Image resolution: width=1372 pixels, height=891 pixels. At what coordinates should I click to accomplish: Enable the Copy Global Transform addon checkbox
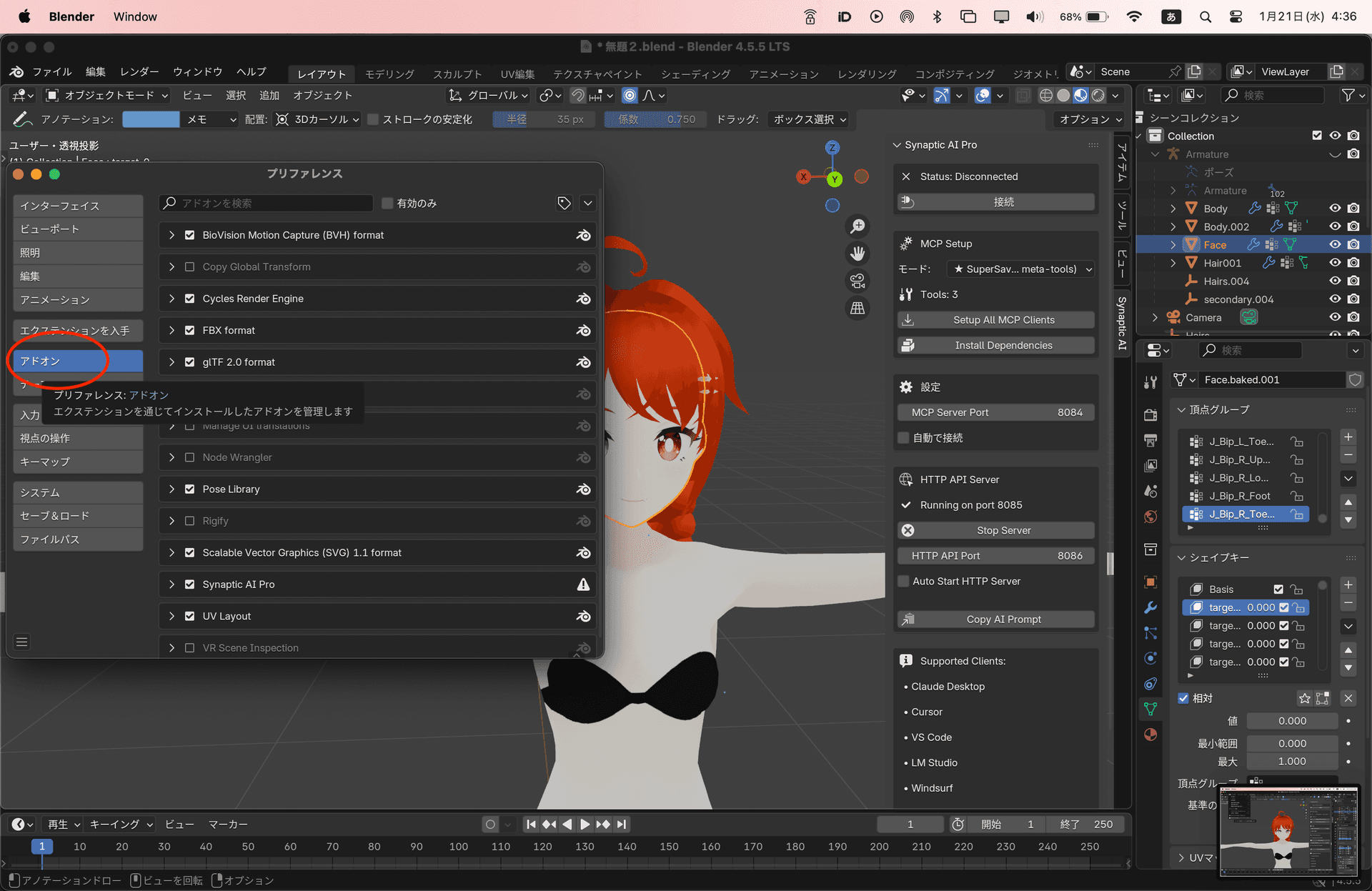(189, 267)
